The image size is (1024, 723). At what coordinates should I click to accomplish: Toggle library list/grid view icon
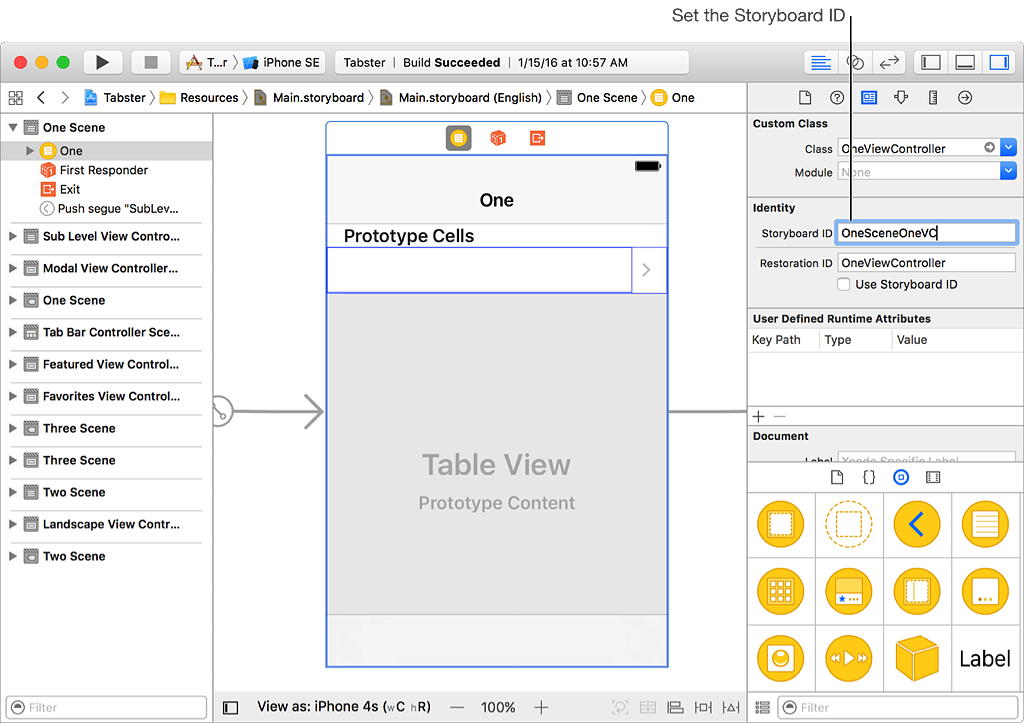click(762, 707)
